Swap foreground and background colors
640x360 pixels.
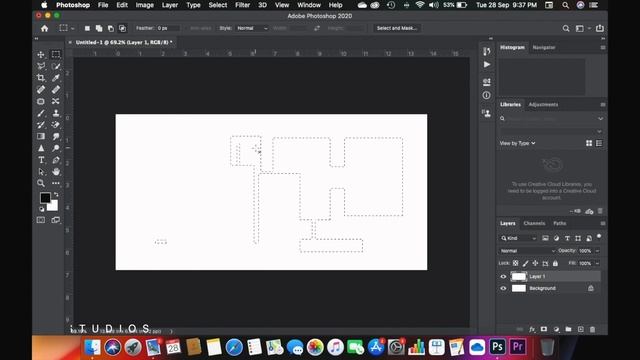click(56, 195)
